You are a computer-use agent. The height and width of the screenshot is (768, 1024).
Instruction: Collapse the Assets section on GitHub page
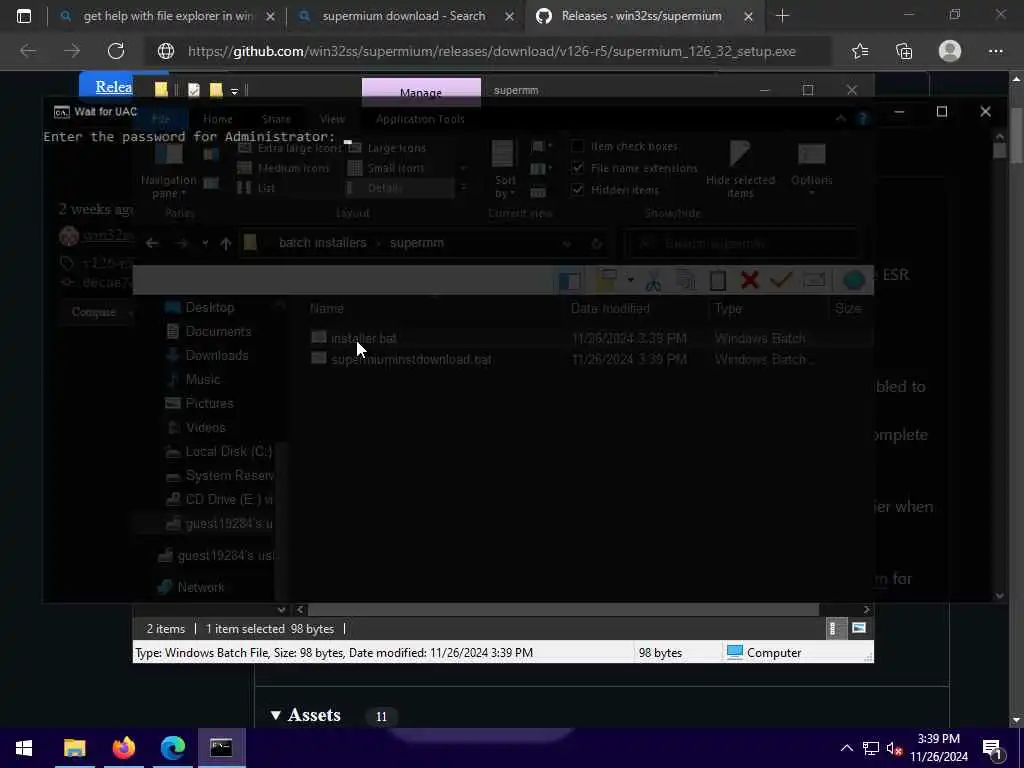click(276, 716)
